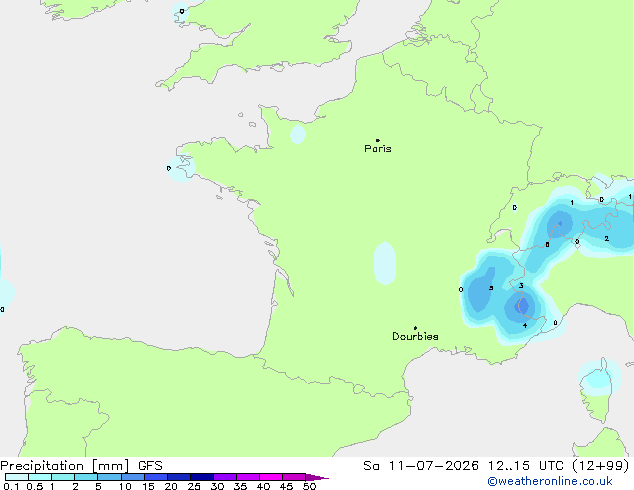Click the '5' precipitation value on map
The height and width of the screenshot is (490, 634).
click(x=491, y=288)
